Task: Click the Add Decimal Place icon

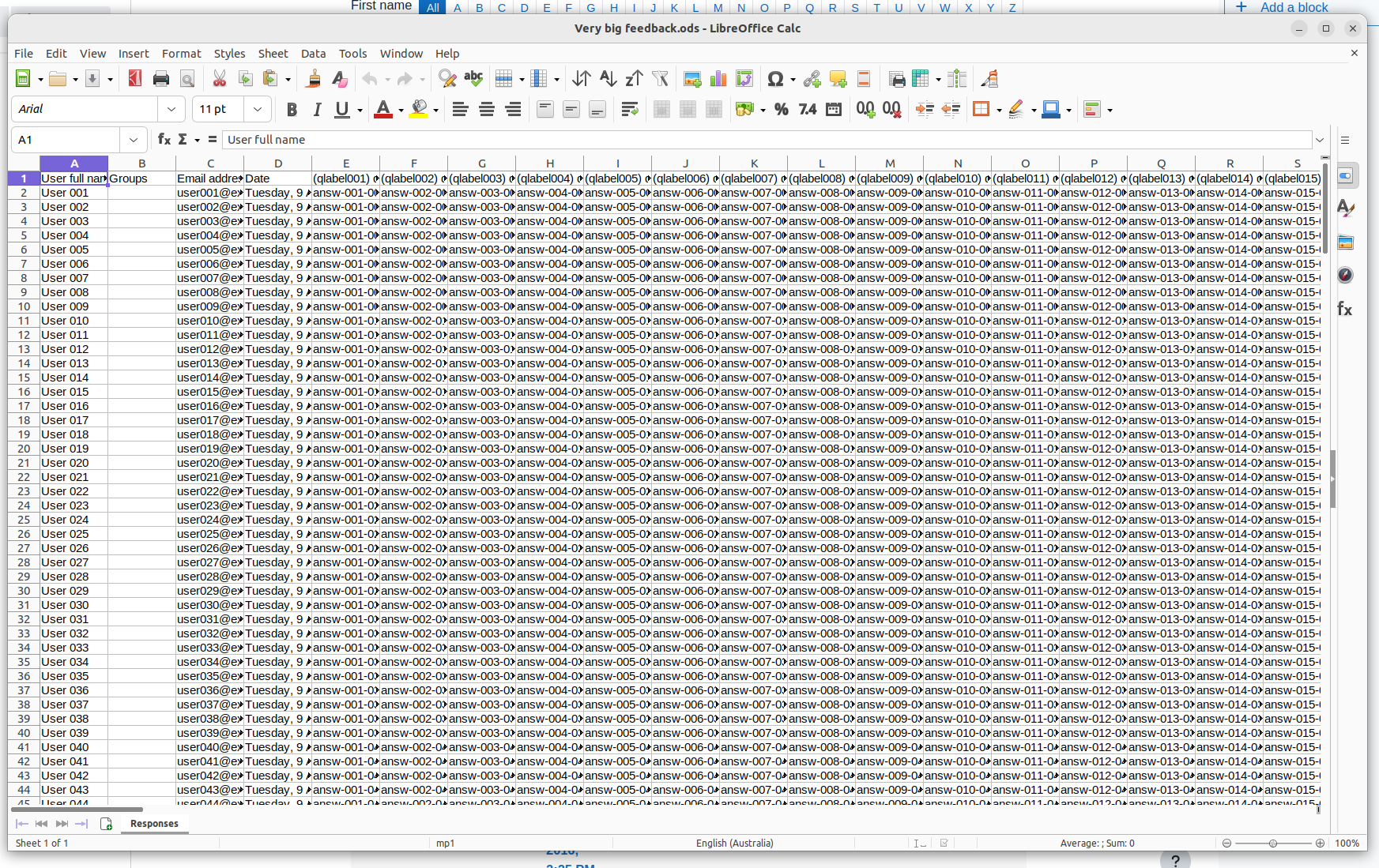Action: [865, 110]
